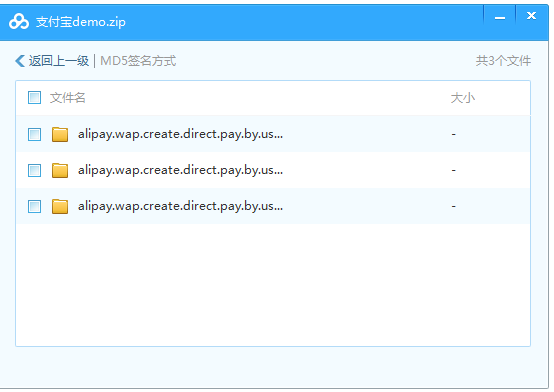This screenshot has width=554, height=392.
Task: Click the back chevron arrow icon
Action: pos(20,61)
